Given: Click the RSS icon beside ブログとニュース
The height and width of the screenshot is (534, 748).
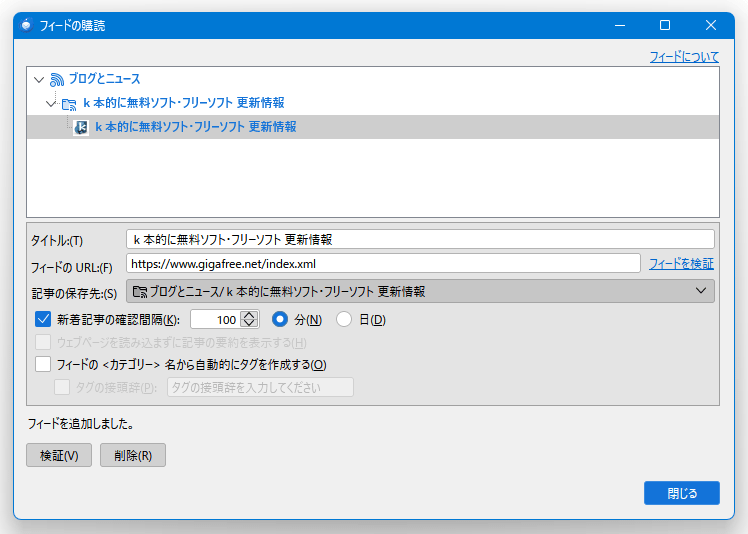Looking at the screenshot, I should pyautogui.click(x=57, y=80).
